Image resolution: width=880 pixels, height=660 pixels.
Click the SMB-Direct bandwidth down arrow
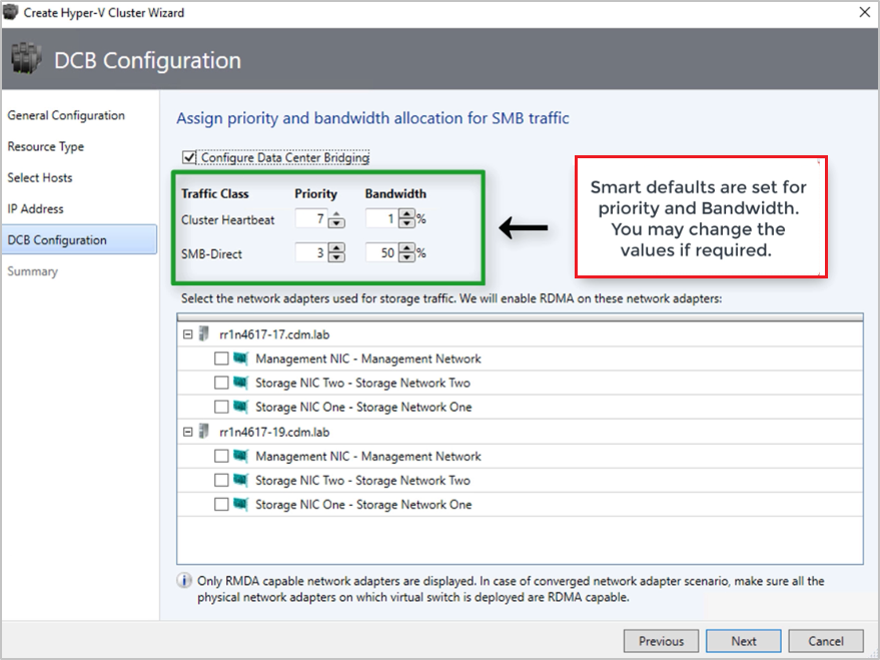(x=404, y=257)
